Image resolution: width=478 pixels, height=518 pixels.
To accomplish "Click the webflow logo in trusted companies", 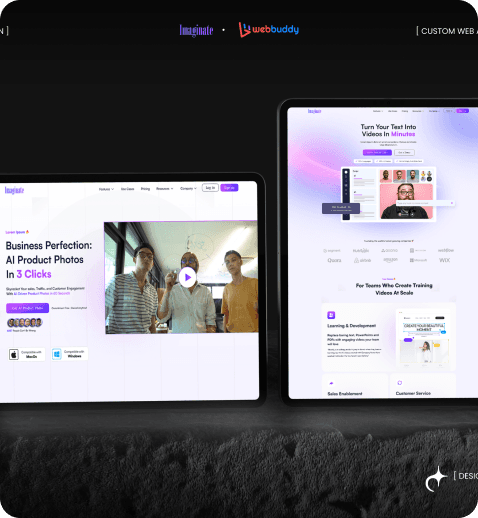I will pyautogui.click(x=446, y=250).
